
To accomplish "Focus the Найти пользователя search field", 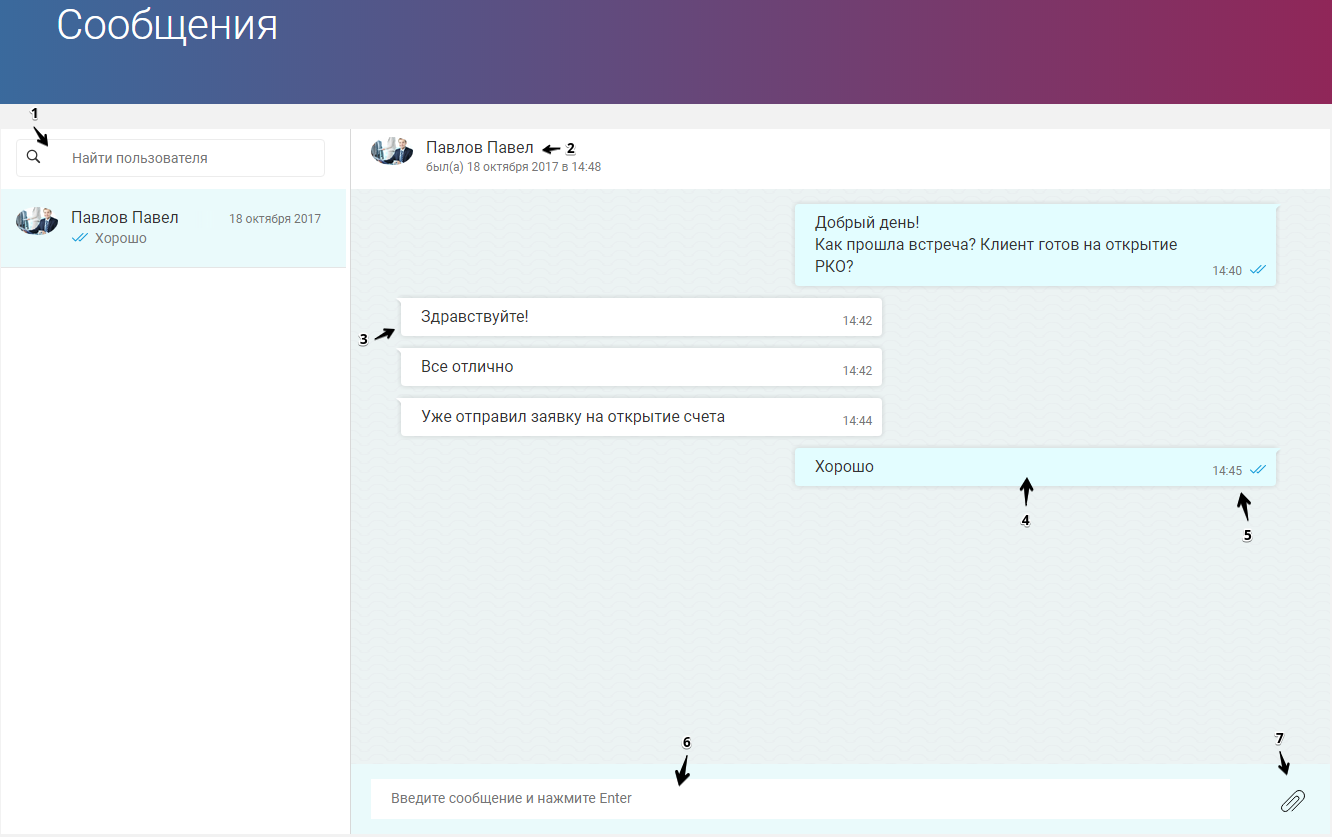I will coord(171,158).
